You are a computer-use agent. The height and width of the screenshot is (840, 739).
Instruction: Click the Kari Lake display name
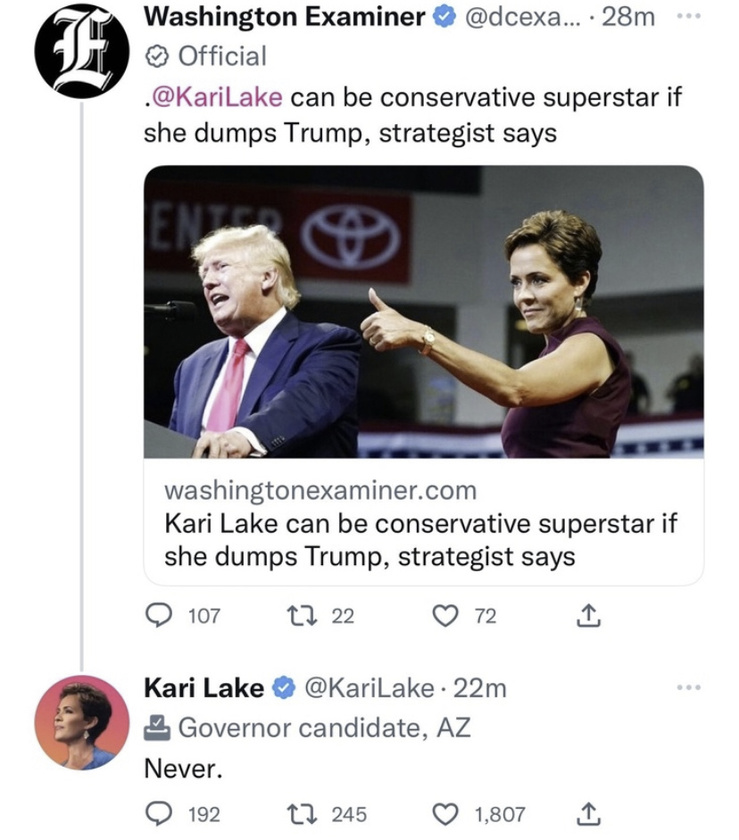coord(205,688)
